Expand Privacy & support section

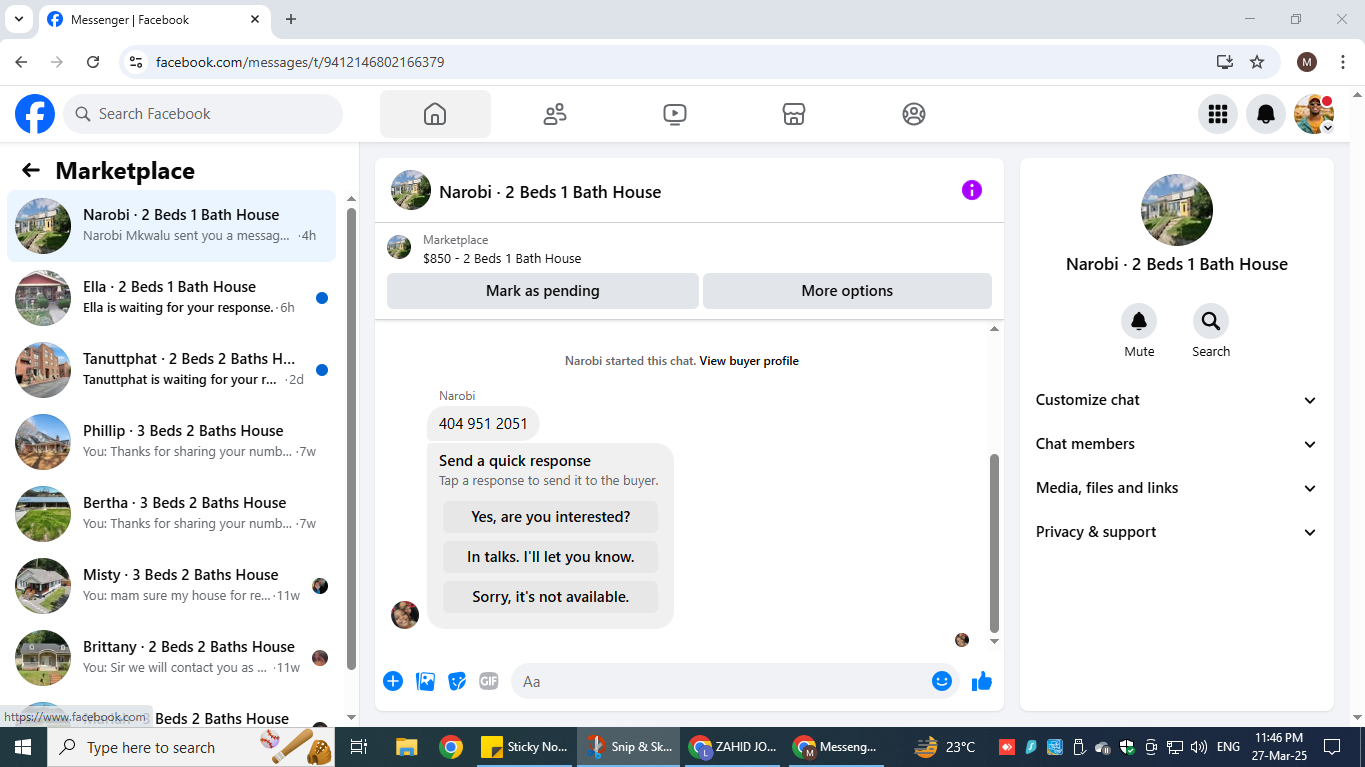click(1176, 532)
